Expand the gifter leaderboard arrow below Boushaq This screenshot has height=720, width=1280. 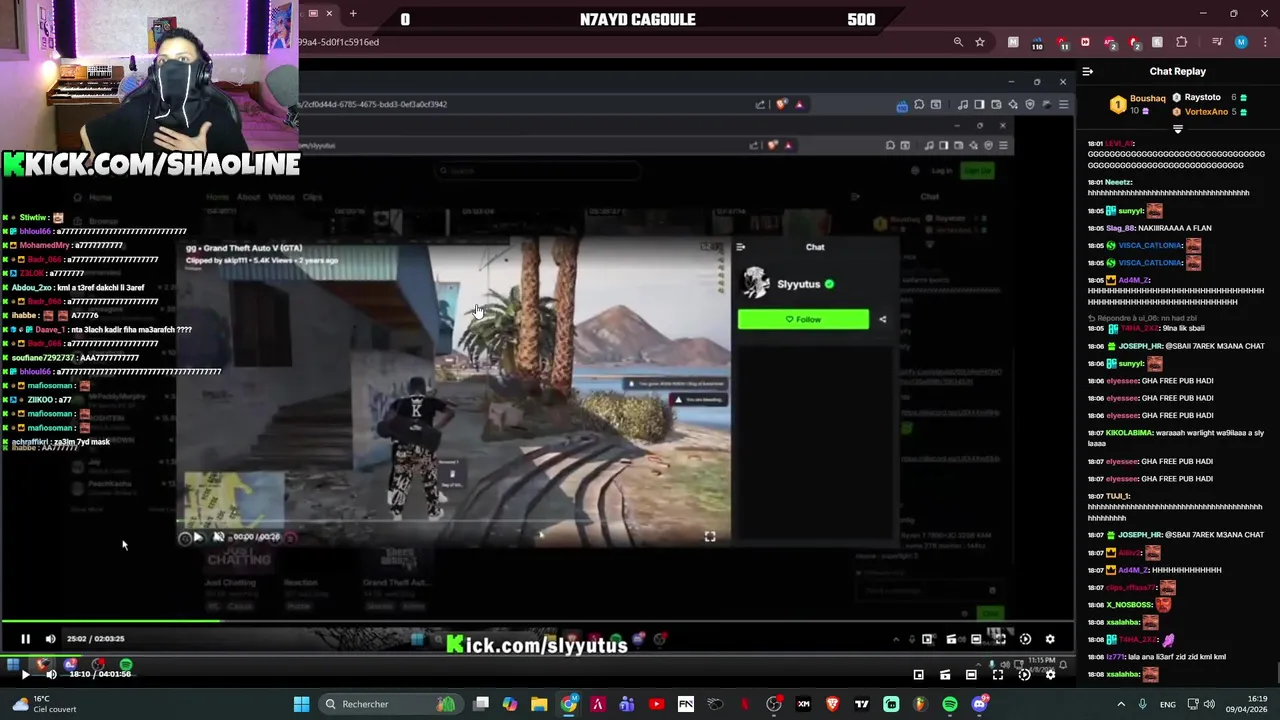1177,129
